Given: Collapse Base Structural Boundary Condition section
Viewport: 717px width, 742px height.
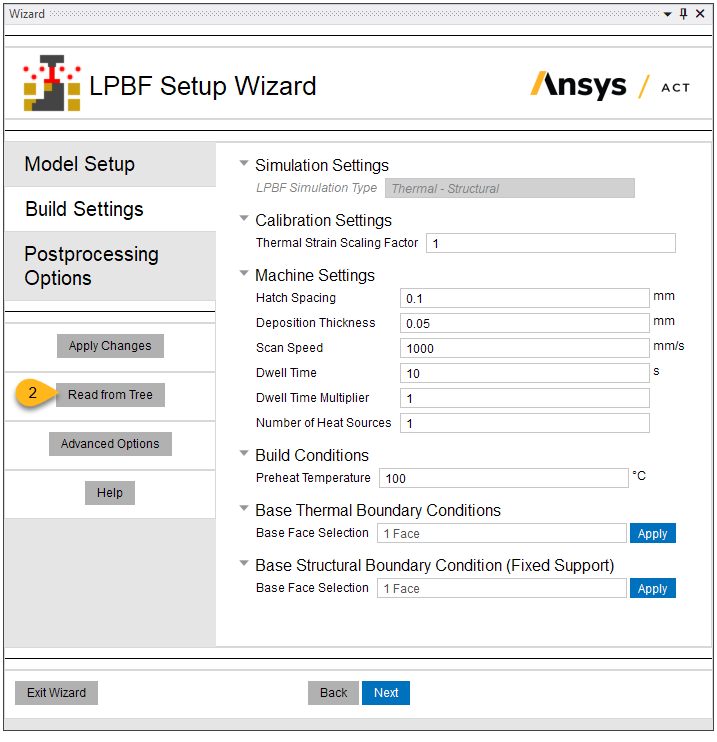Looking at the screenshot, I should tap(244, 563).
